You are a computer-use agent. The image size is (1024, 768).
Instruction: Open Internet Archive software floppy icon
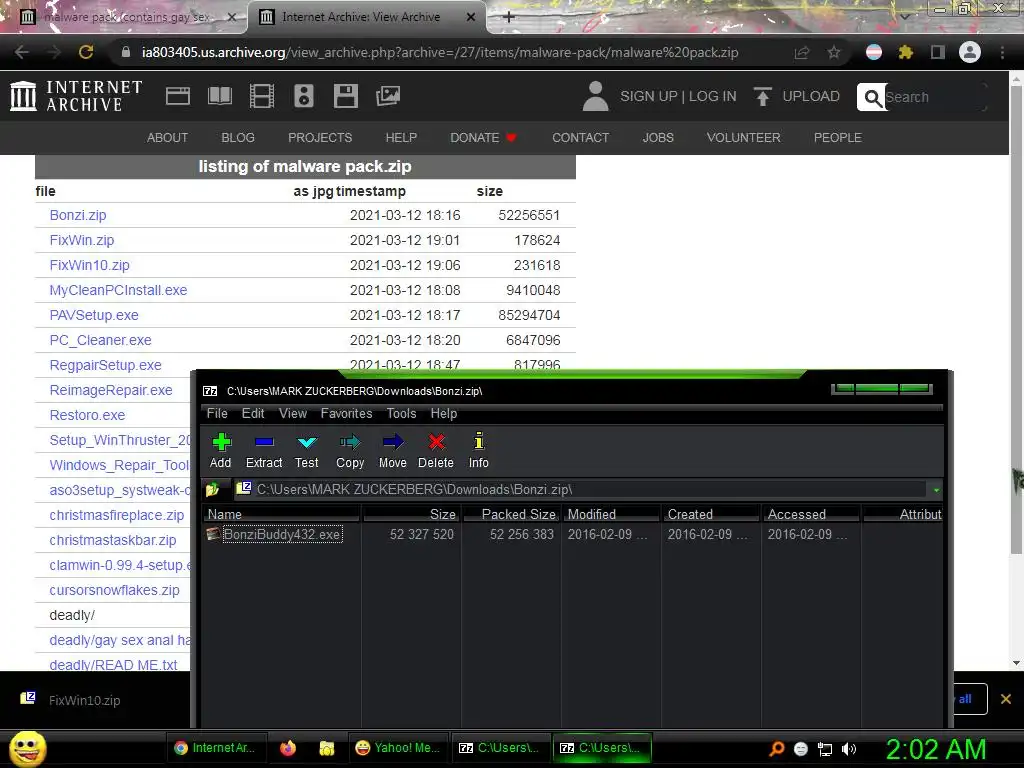tap(345, 96)
